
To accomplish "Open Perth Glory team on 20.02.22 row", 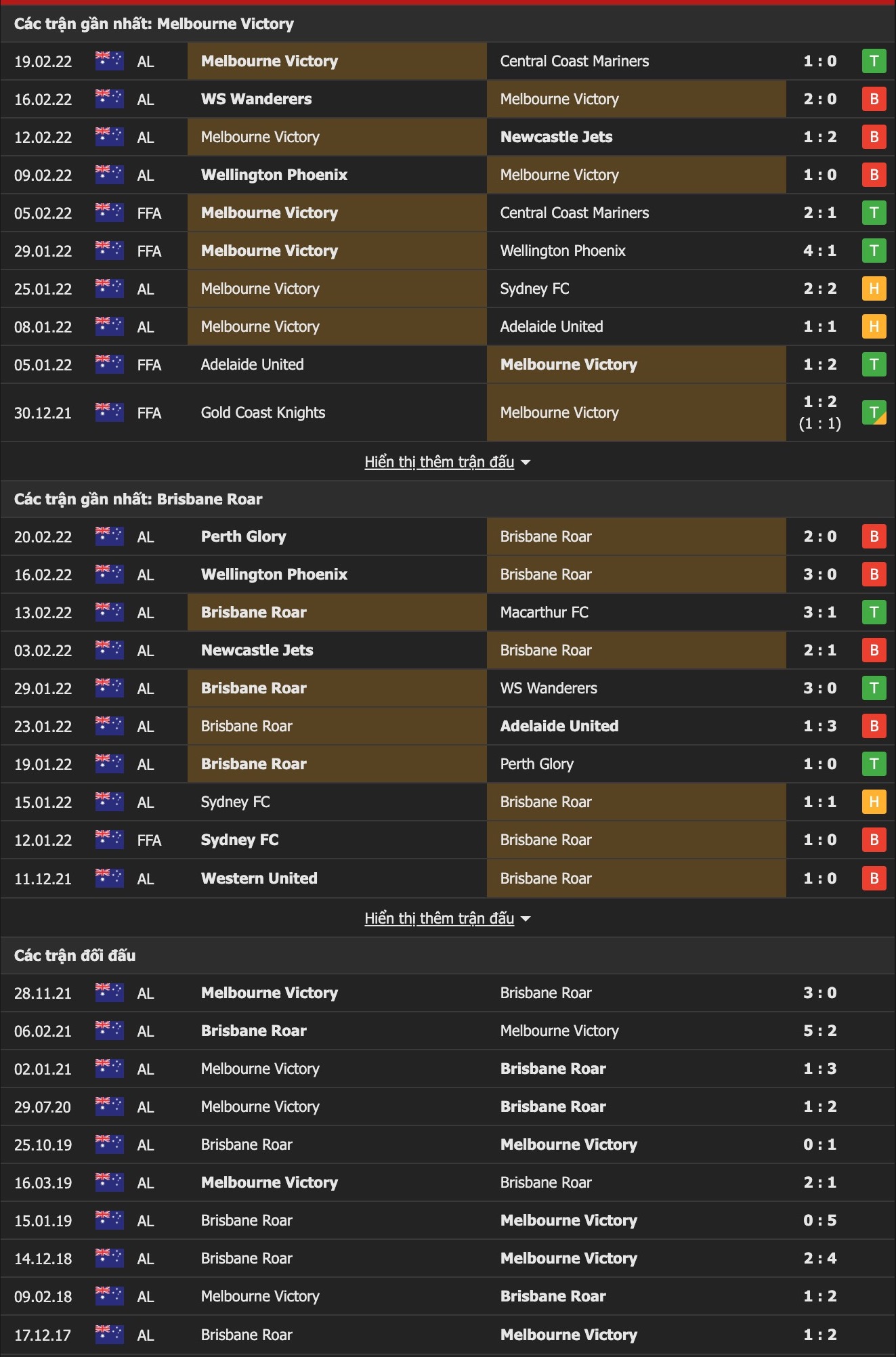I will 243,536.
